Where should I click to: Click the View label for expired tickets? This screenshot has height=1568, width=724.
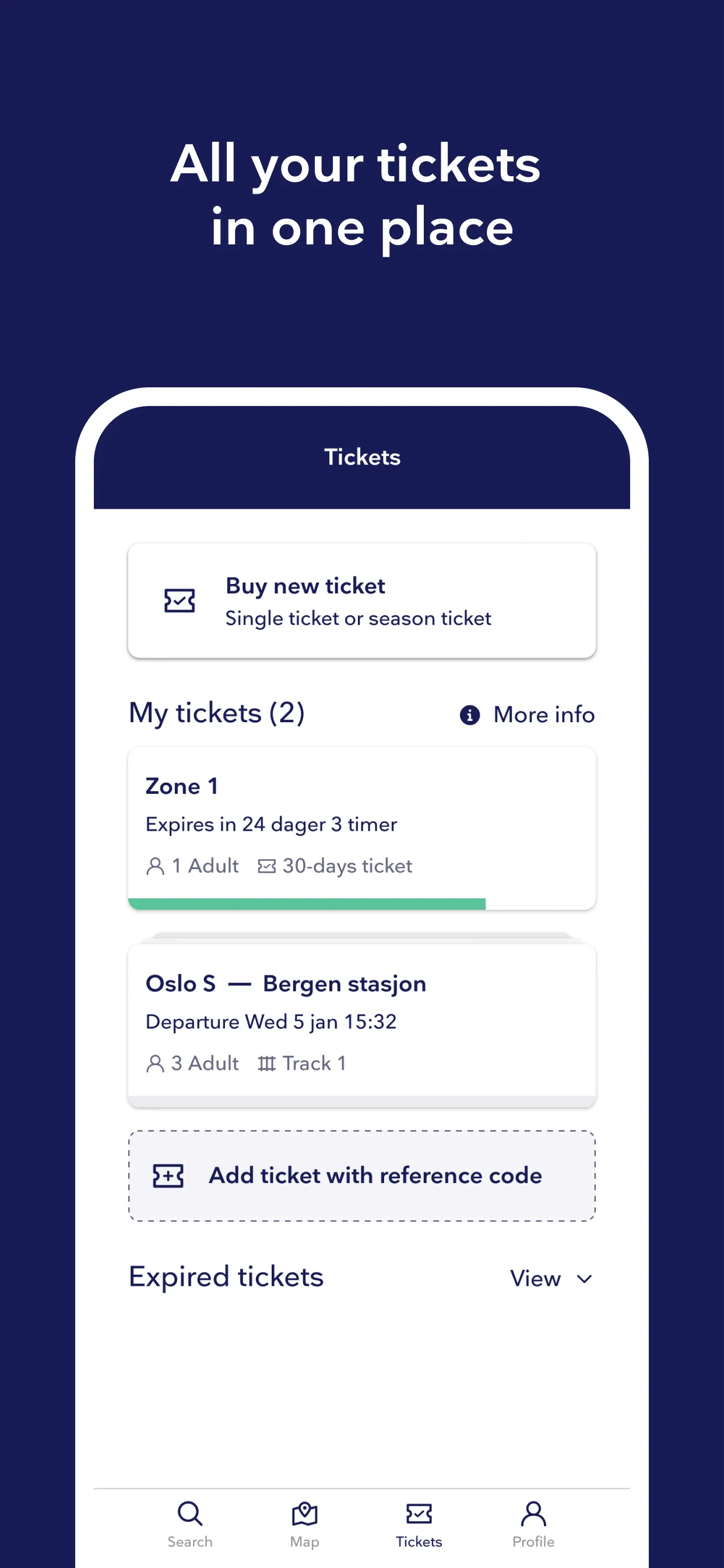(x=535, y=1279)
